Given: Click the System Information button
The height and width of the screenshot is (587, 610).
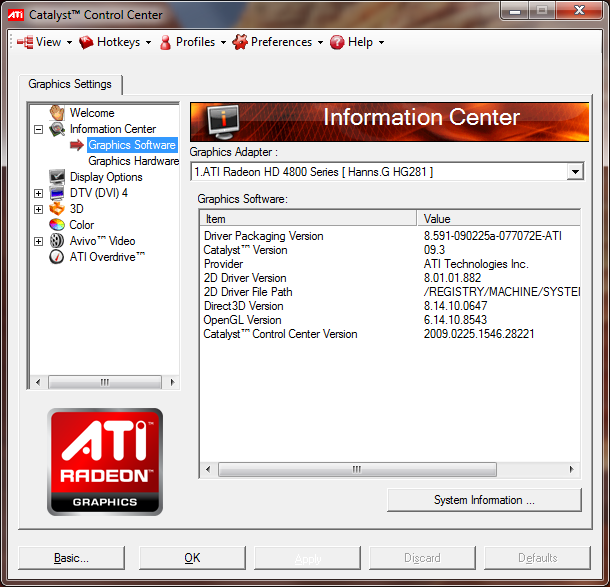Looking at the screenshot, I should [484, 500].
